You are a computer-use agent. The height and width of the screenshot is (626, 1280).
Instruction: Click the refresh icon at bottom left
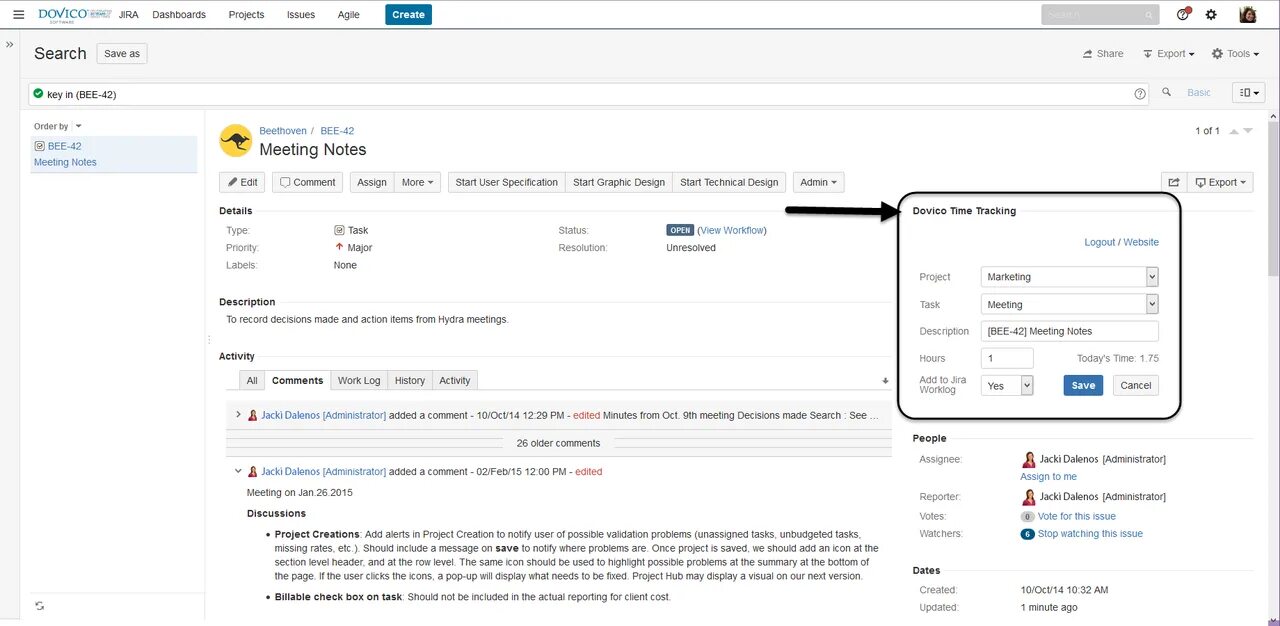coord(39,606)
